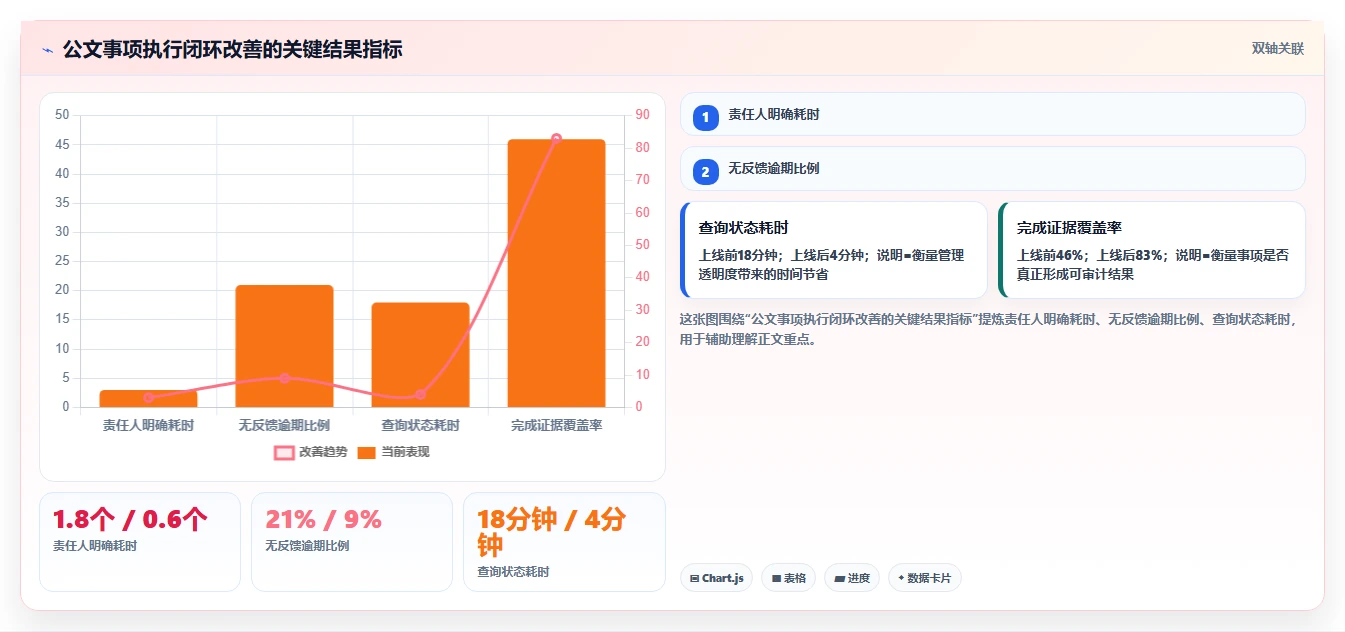Click the 双轴关联 label in header
Viewport: 1345px width, 632px height.
click(x=1278, y=49)
